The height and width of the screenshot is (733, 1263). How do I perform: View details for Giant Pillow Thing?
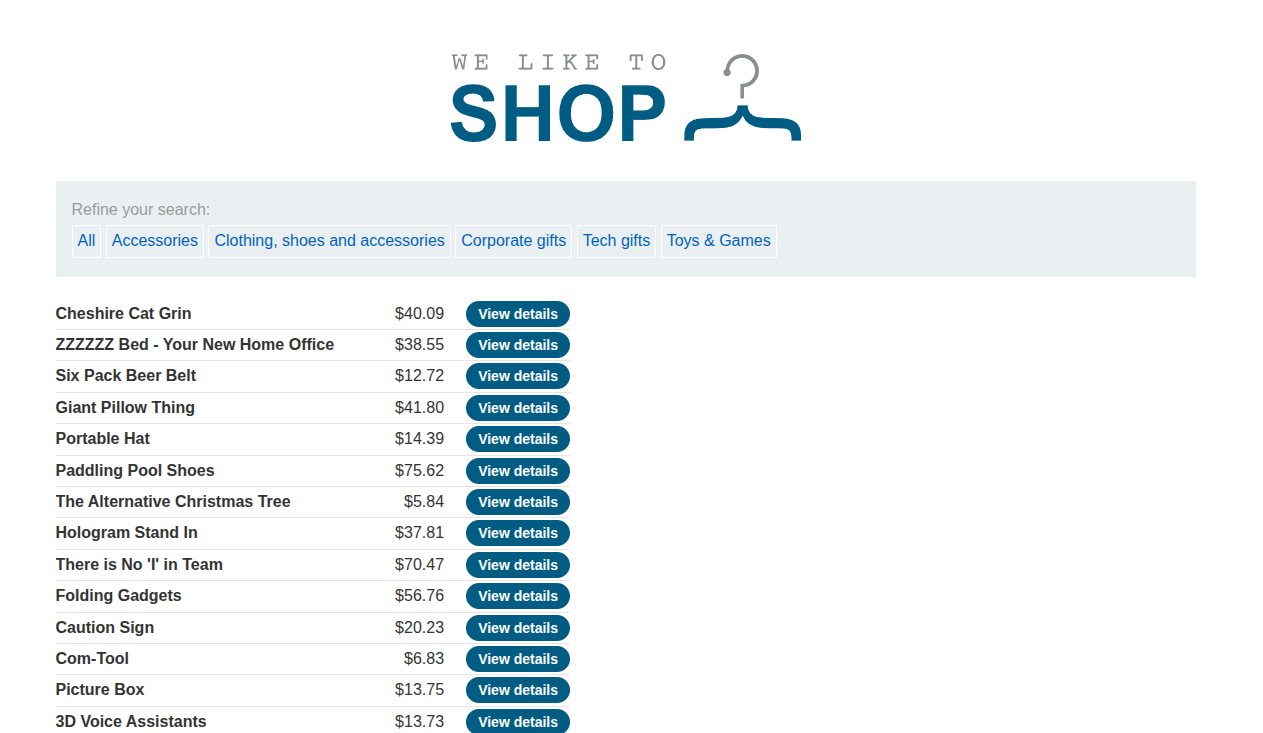(x=518, y=408)
